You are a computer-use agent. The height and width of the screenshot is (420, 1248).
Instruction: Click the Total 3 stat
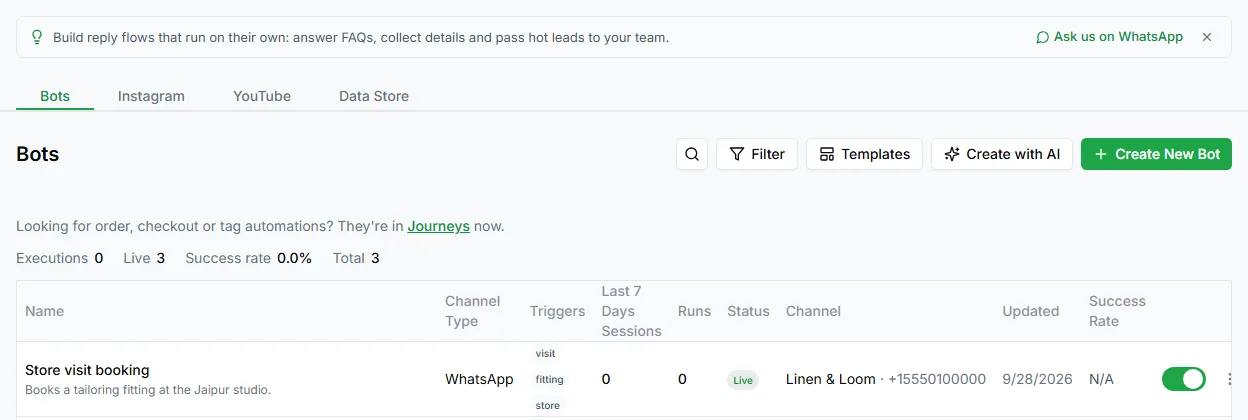(x=356, y=258)
